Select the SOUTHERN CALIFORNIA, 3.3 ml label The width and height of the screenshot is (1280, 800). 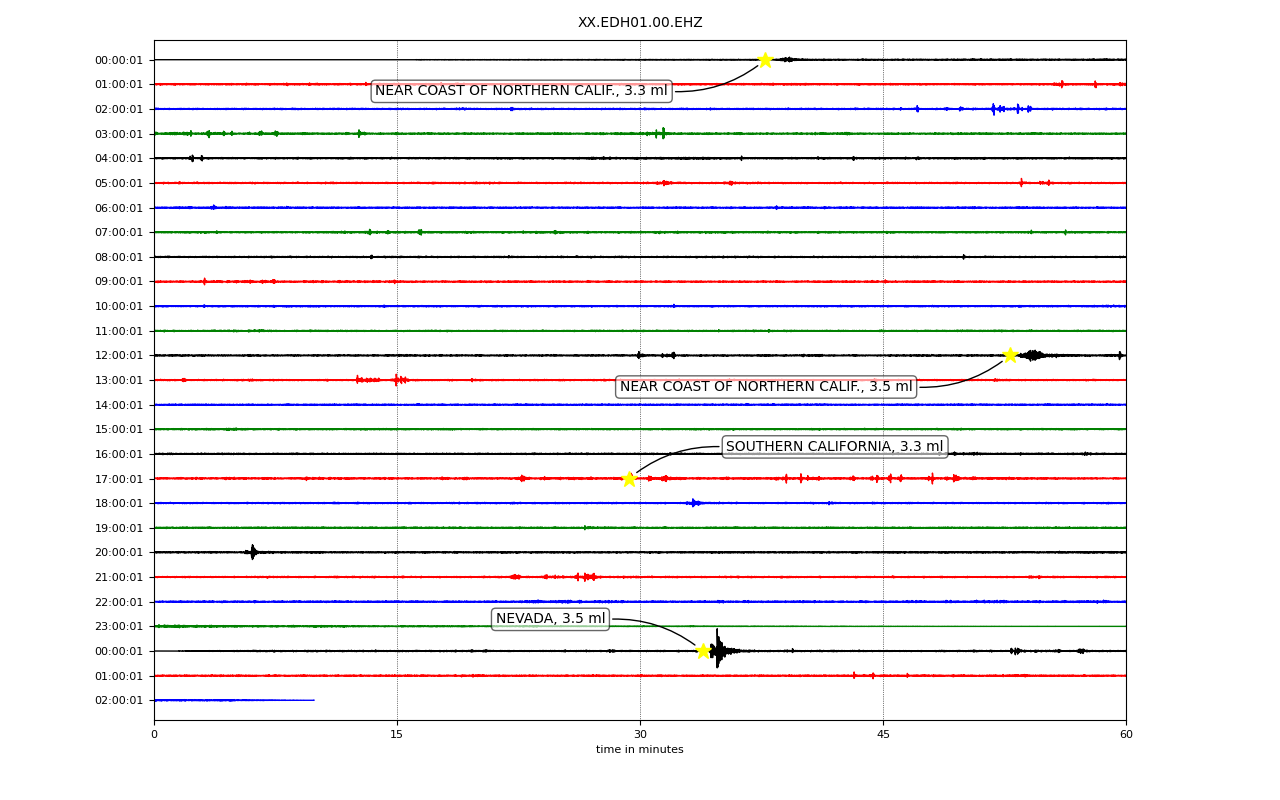pos(835,447)
